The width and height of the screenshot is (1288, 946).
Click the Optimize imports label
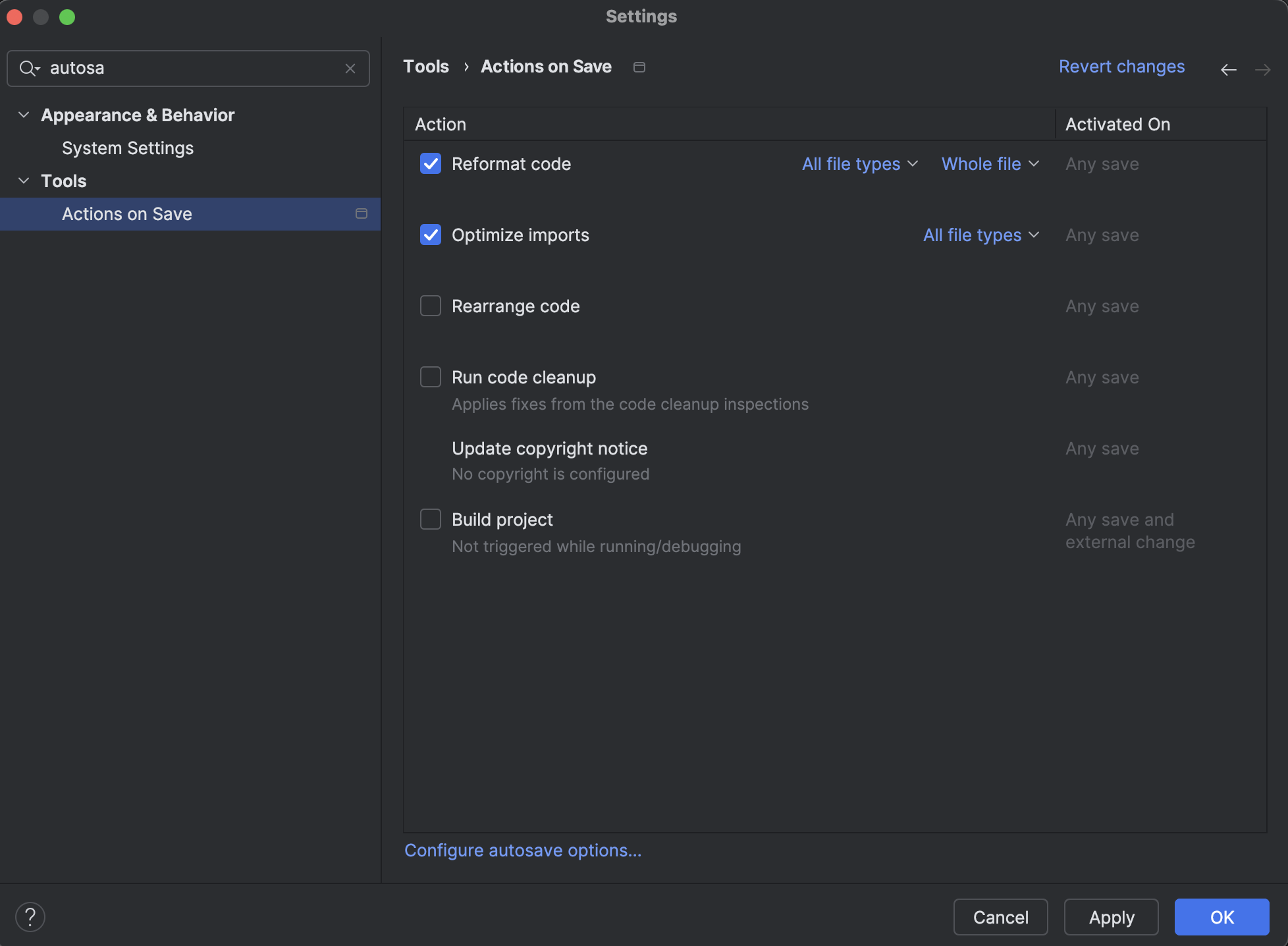(x=521, y=235)
